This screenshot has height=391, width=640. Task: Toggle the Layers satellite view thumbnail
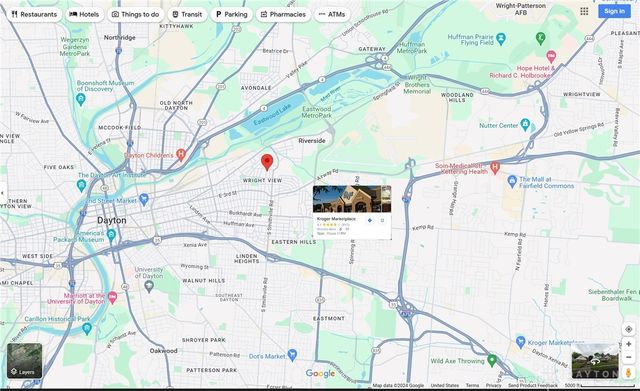(24, 360)
